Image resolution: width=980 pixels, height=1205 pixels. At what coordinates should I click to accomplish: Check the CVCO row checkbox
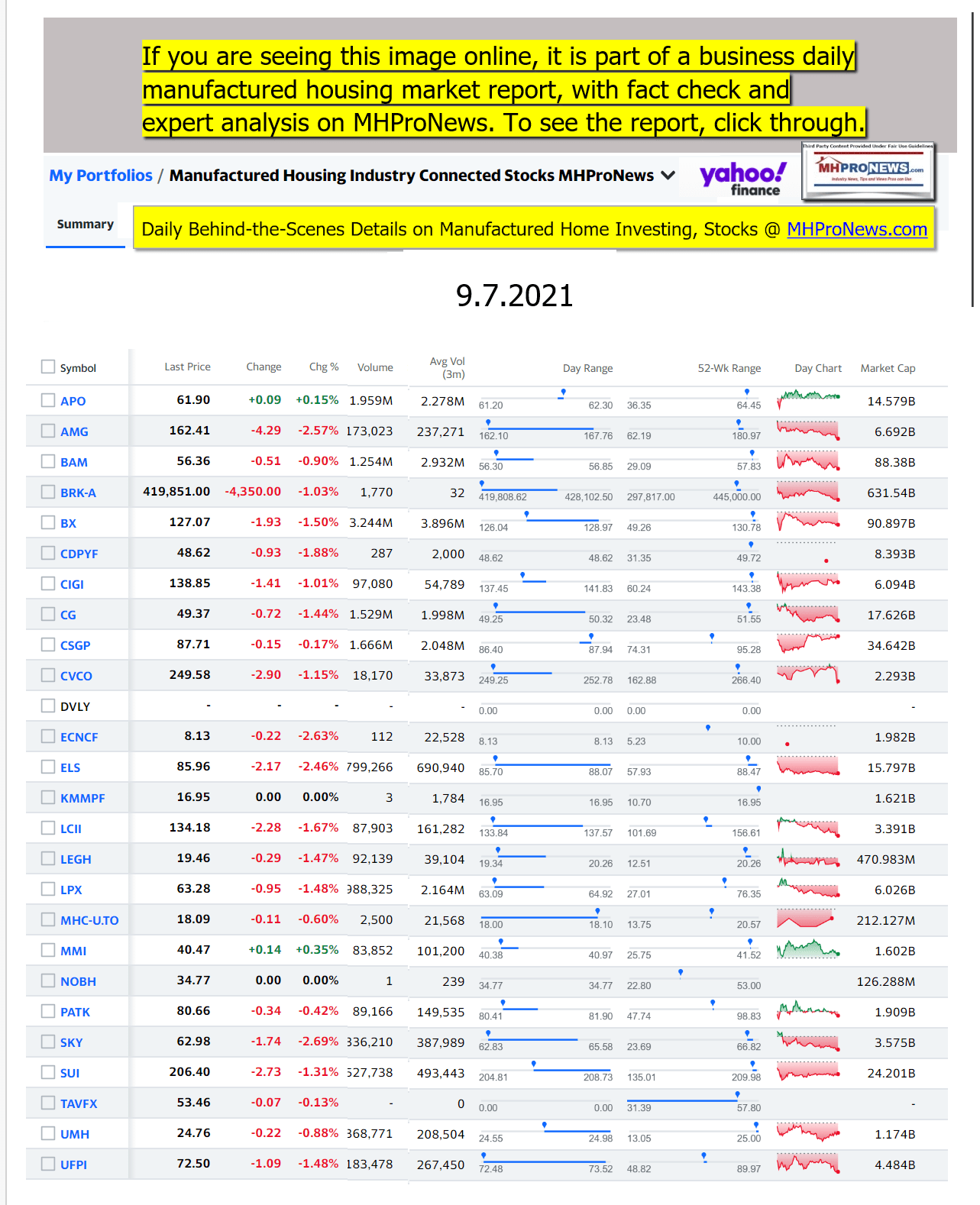click(x=48, y=675)
